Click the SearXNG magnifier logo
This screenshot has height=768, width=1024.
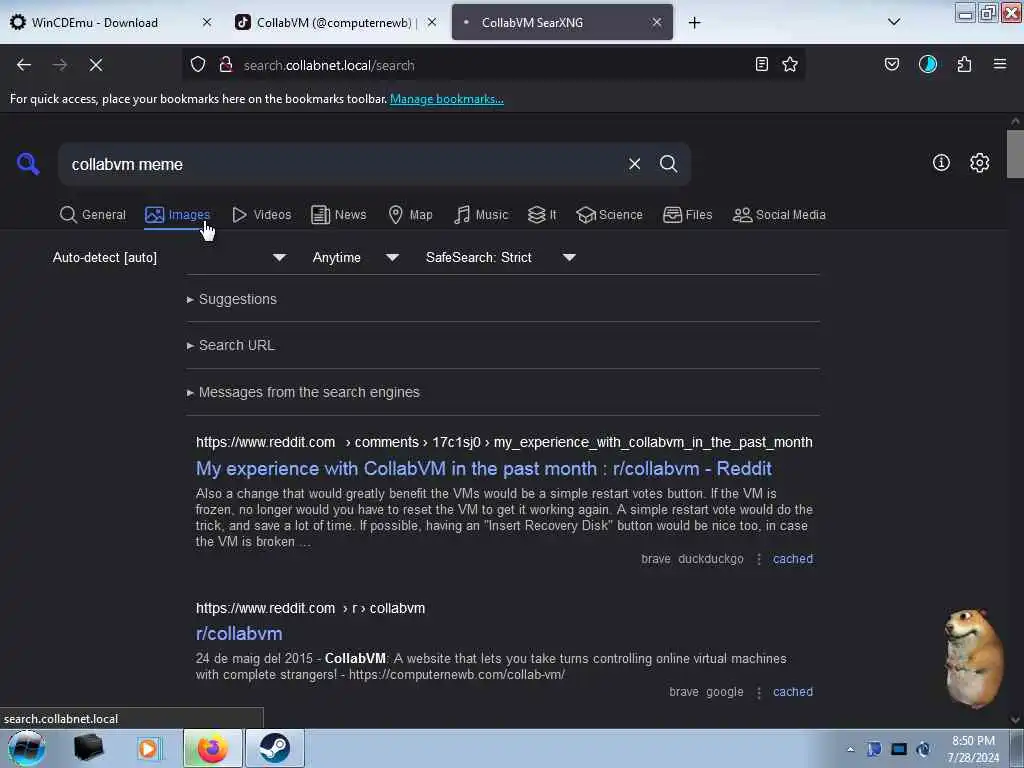(x=28, y=164)
